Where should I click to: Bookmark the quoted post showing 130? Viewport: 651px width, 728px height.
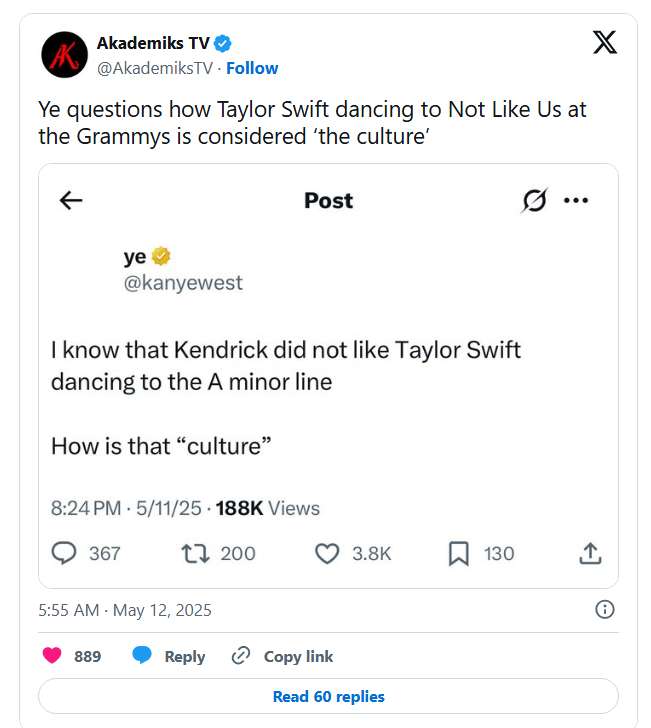(459, 553)
